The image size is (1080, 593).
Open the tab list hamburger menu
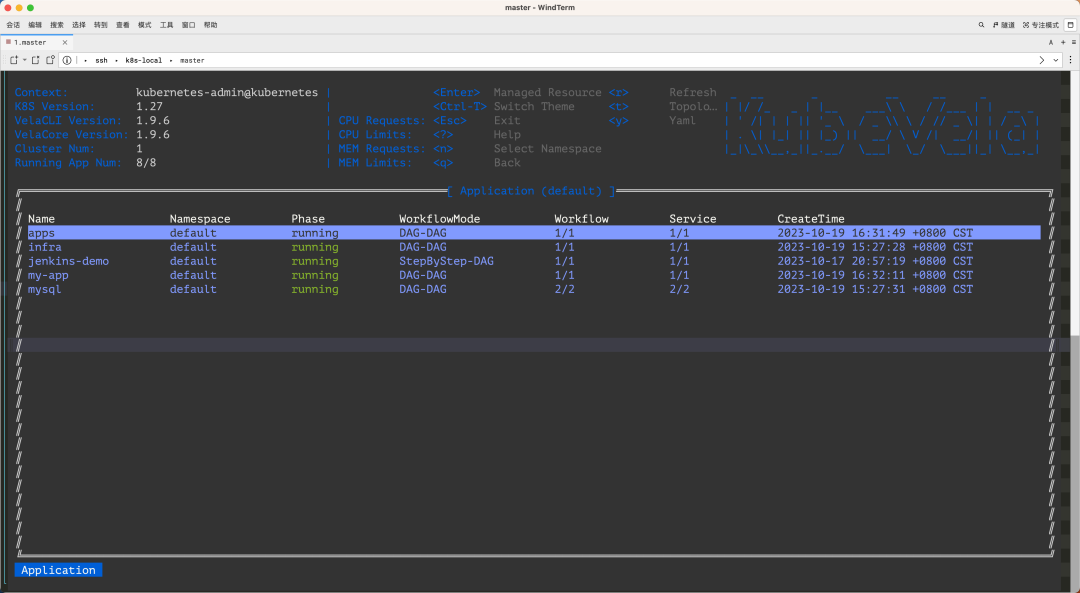[x=1072, y=42]
